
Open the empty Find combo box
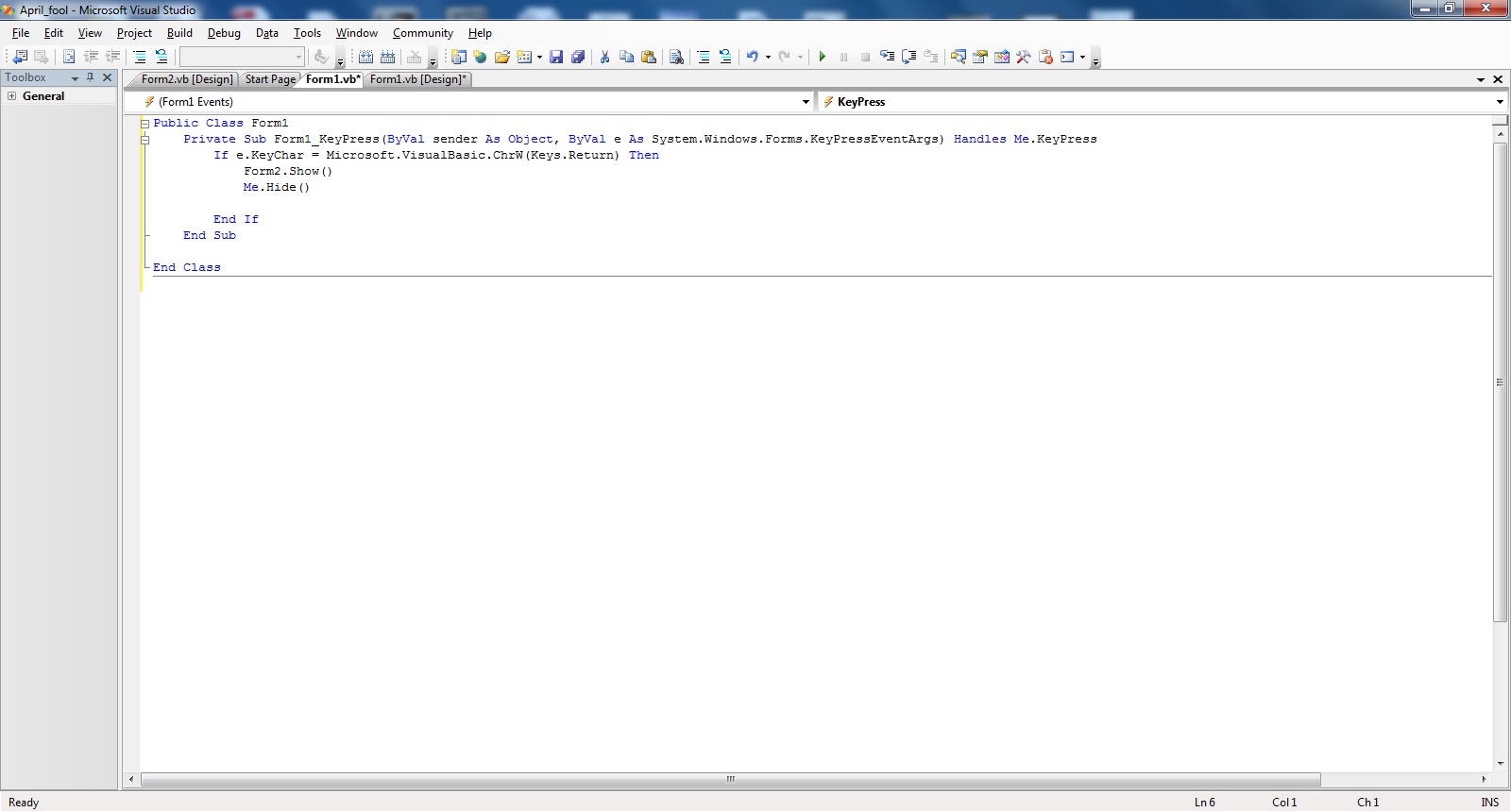(242, 57)
